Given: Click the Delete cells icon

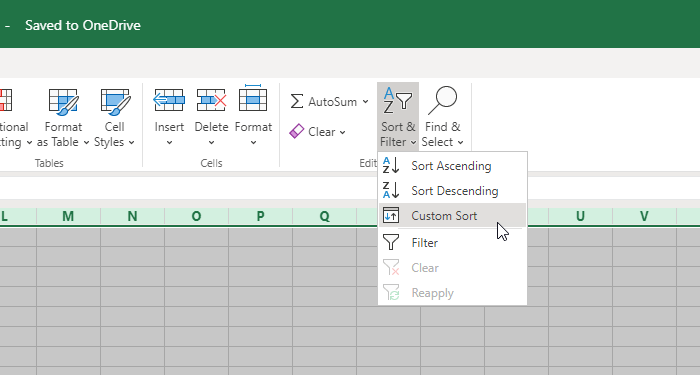Looking at the screenshot, I should click(211, 100).
